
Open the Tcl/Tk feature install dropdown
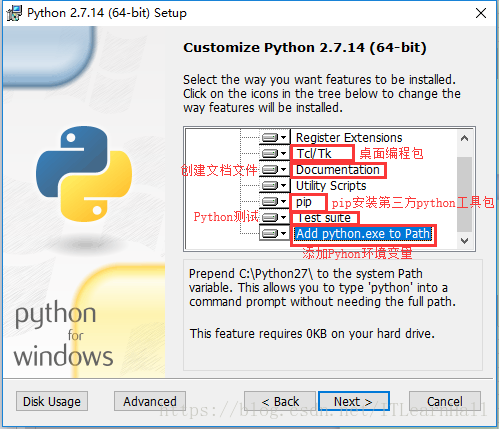point(274,153)
